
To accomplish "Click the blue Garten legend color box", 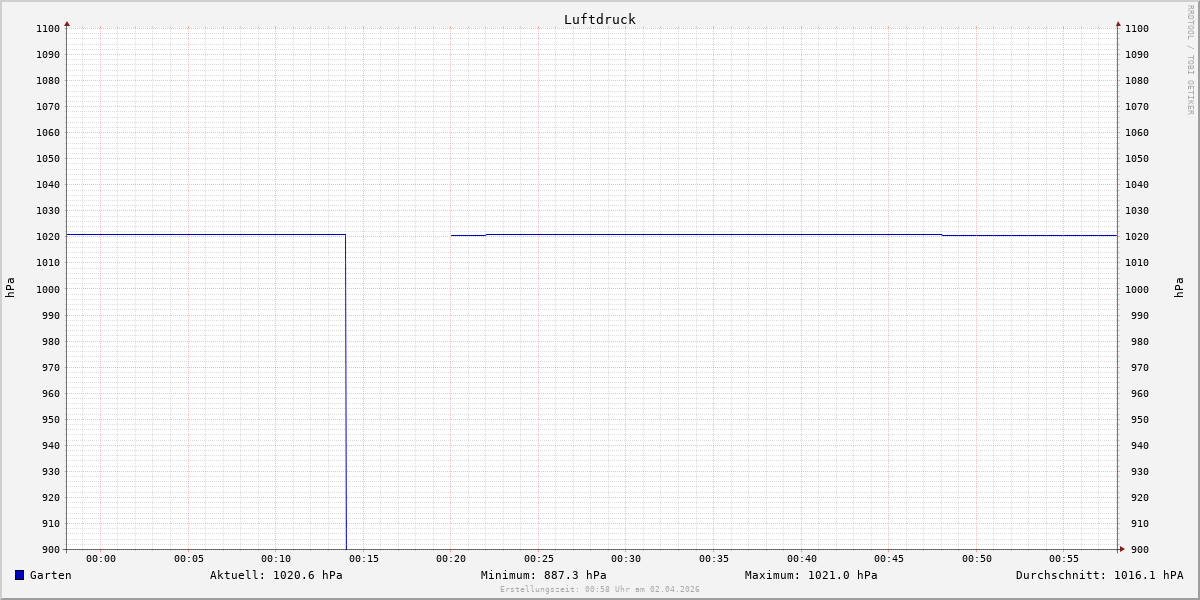I will coord(19,575).
